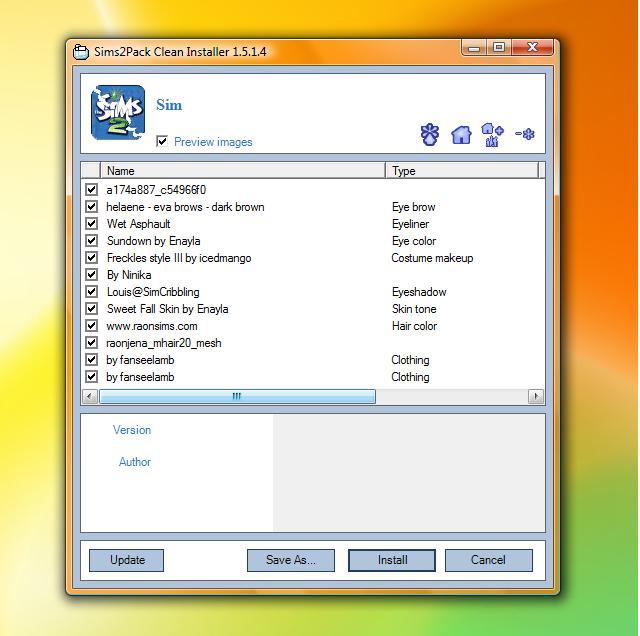Cancel the installer dialog
This screenshot has width=640, height=636.
pyautogui.click(x=488, y=560)
